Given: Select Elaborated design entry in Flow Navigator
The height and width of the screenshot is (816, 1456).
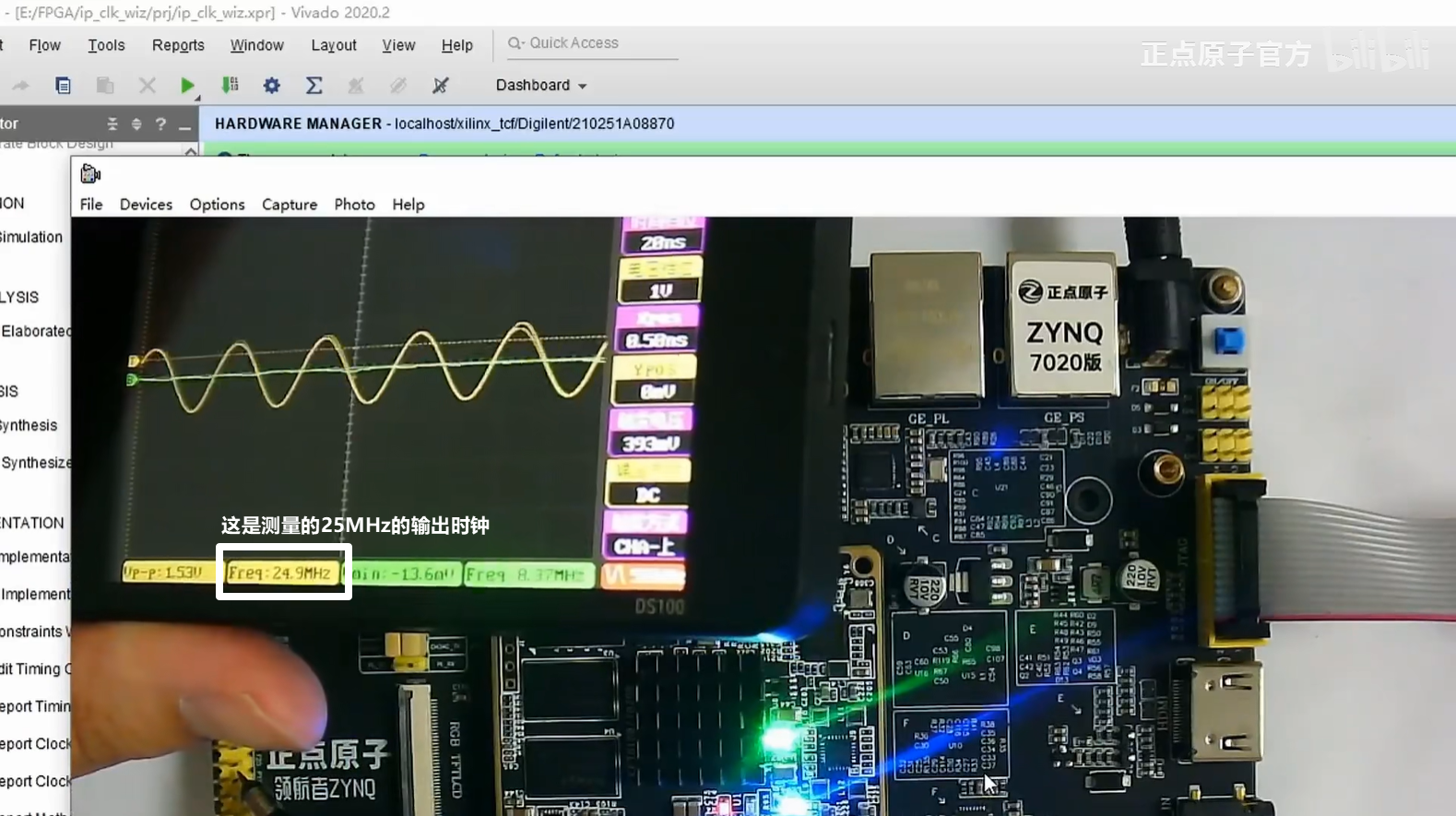Looking at the screenshot, I should click(35, 331).
